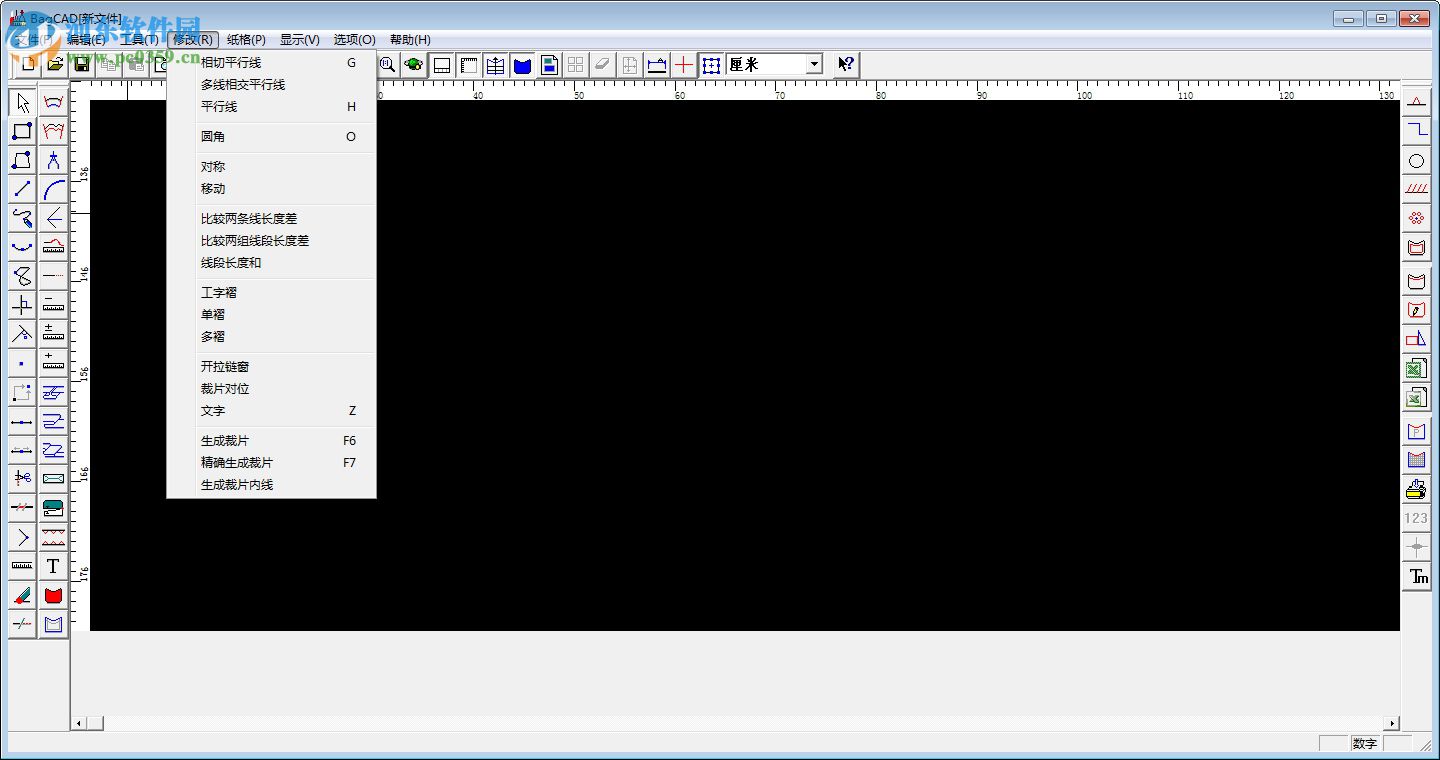Click the help pointer question icon
Screen dimensions: 1440x760
[x=846, y=65]
